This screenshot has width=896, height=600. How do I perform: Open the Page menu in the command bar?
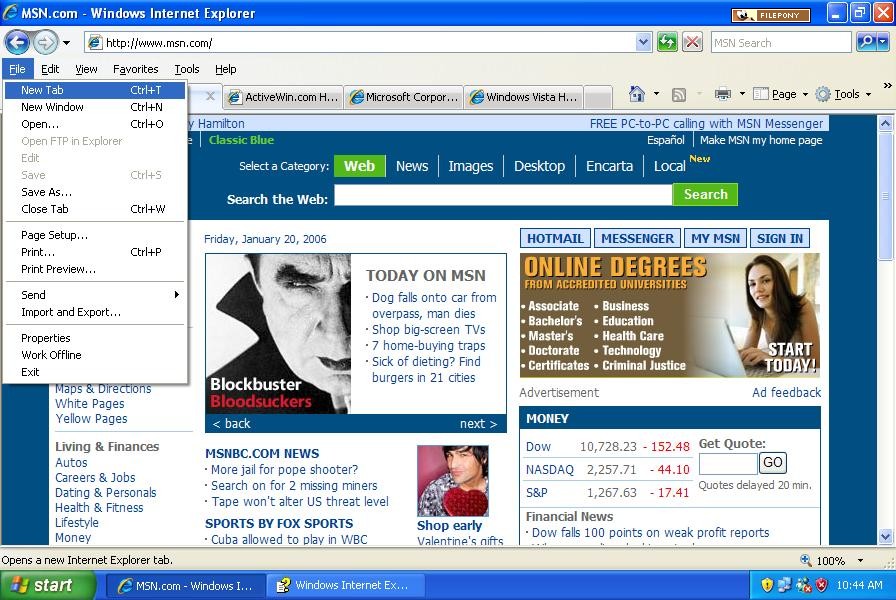(781, 94)
